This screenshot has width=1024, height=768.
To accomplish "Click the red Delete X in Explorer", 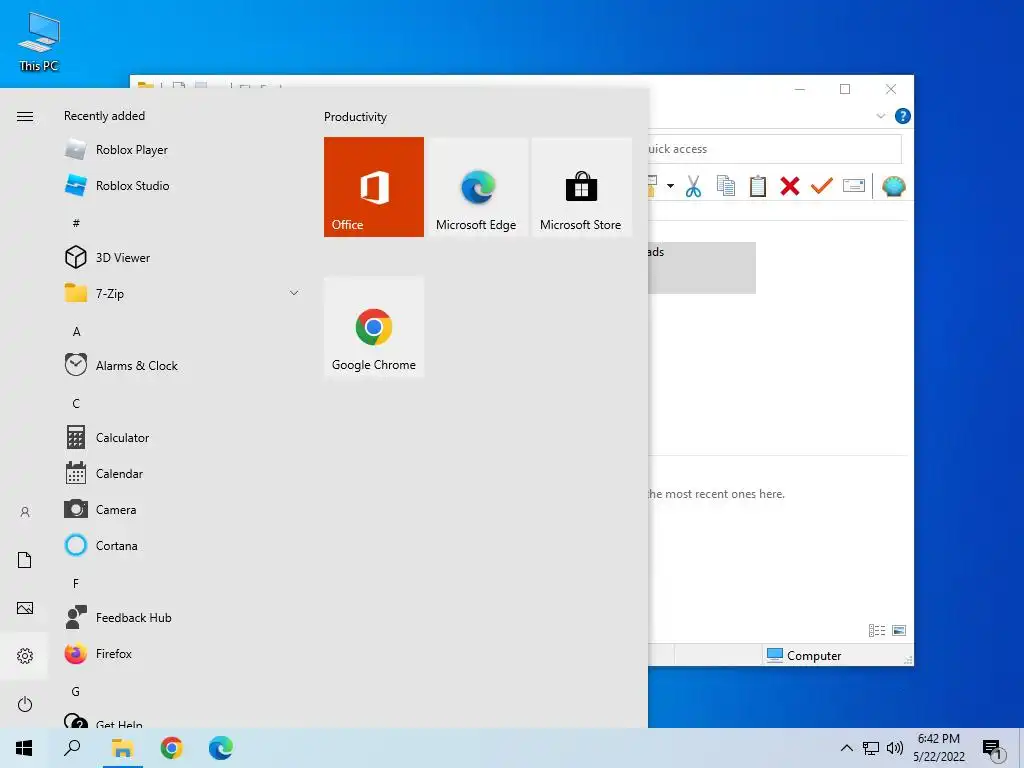I will pyautogui.click(x=790, y=186).
